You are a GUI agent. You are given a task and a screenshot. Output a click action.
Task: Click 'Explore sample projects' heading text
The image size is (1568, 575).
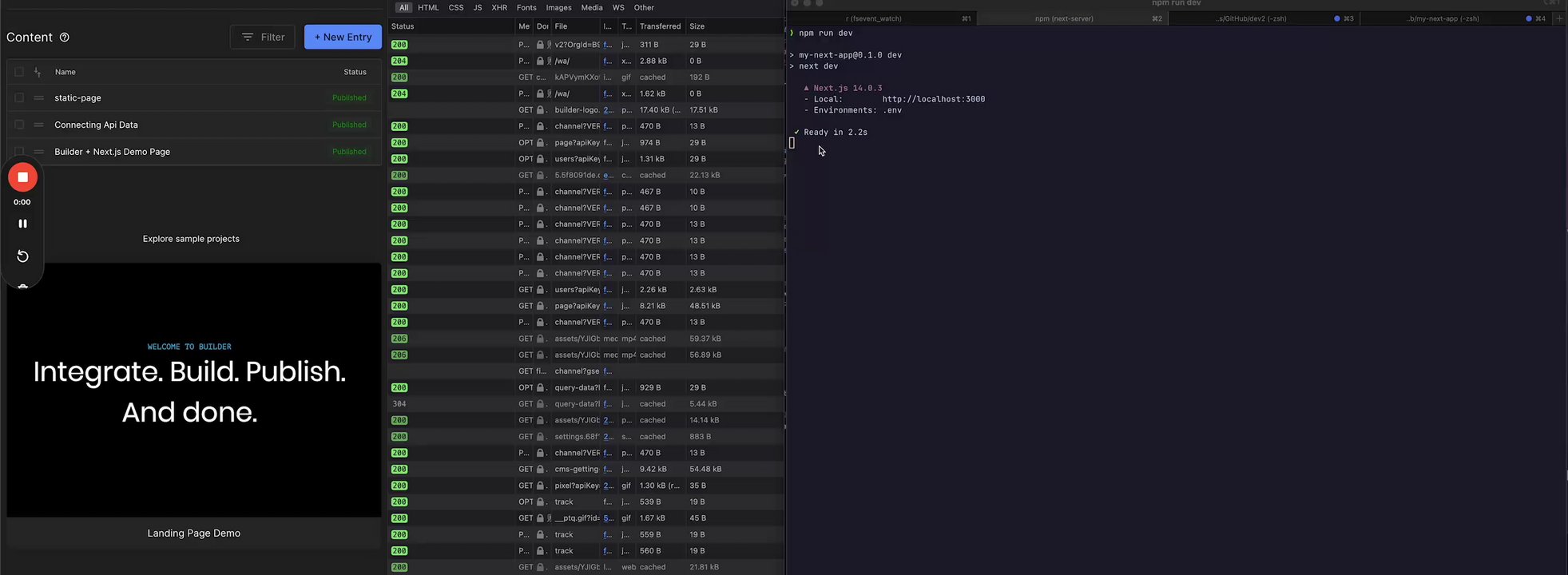tap(191, 239)
